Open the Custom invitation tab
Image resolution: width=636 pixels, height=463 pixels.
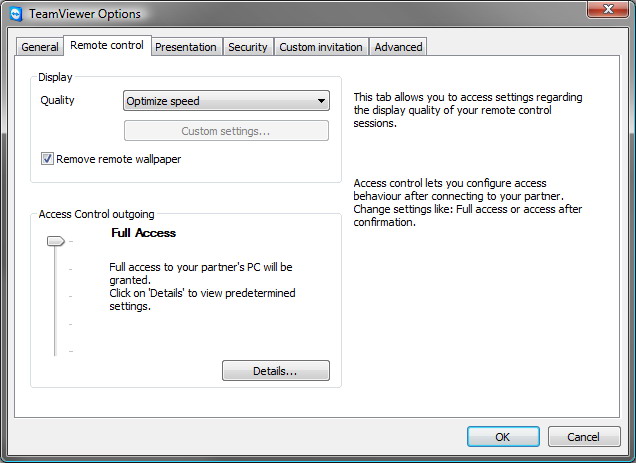click(321, 47)
